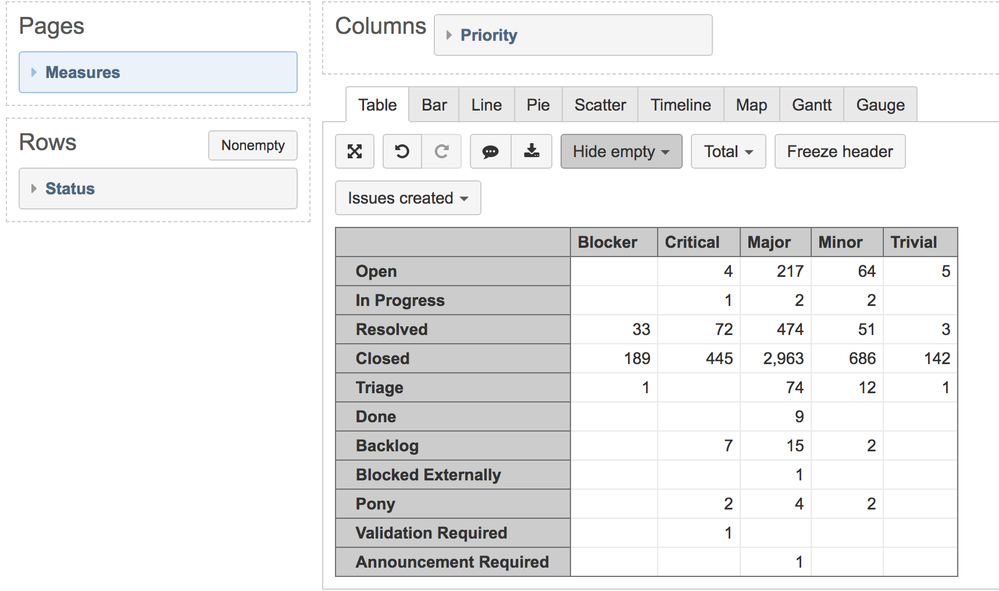Select the Blocker column header

coord(614,242)
